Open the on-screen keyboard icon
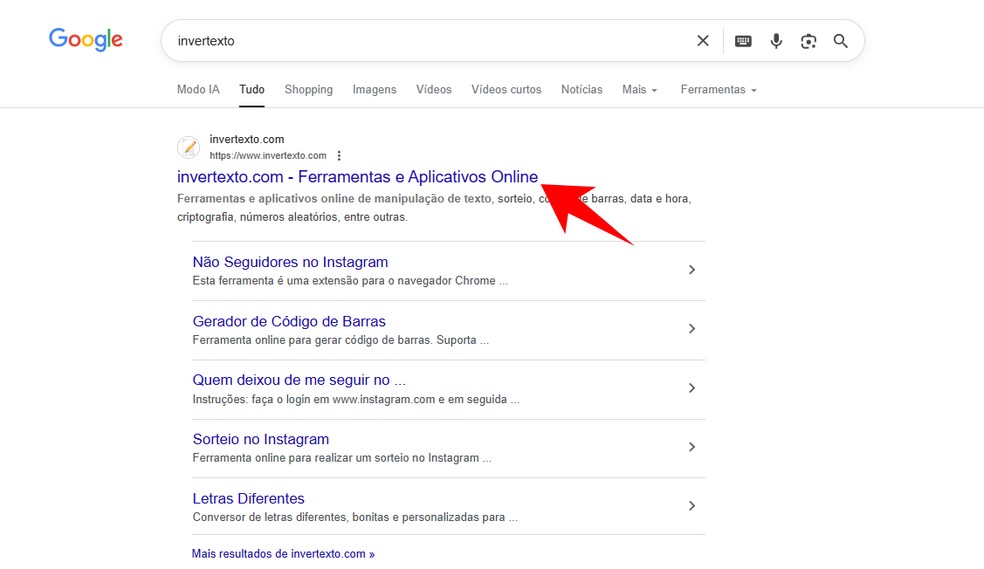The height and width of the screenshot is (569, 984). pyautogui.click(x=743, y=41)
